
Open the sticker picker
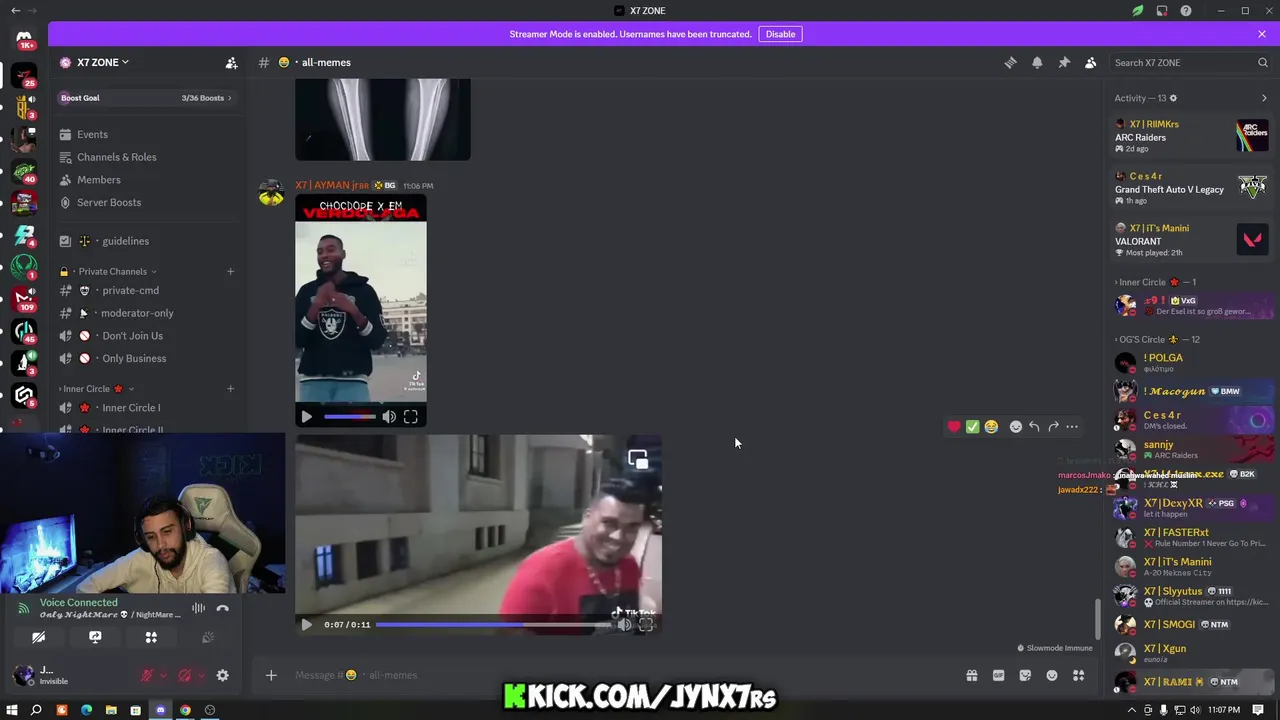click(x=1025, y=675)
